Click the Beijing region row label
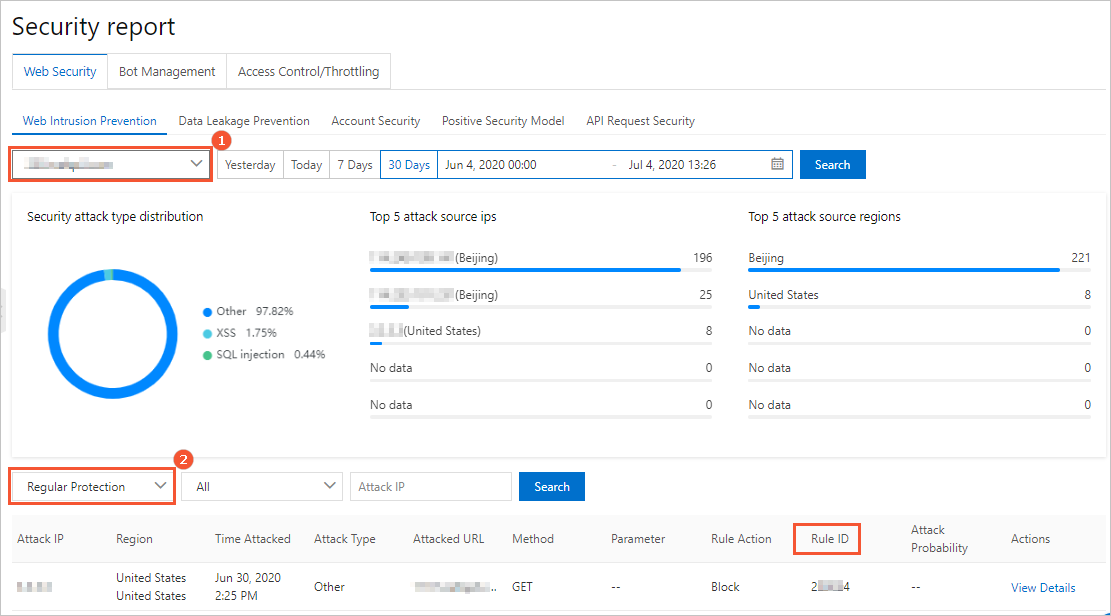 pyautogui.click(x=766, y=258)
